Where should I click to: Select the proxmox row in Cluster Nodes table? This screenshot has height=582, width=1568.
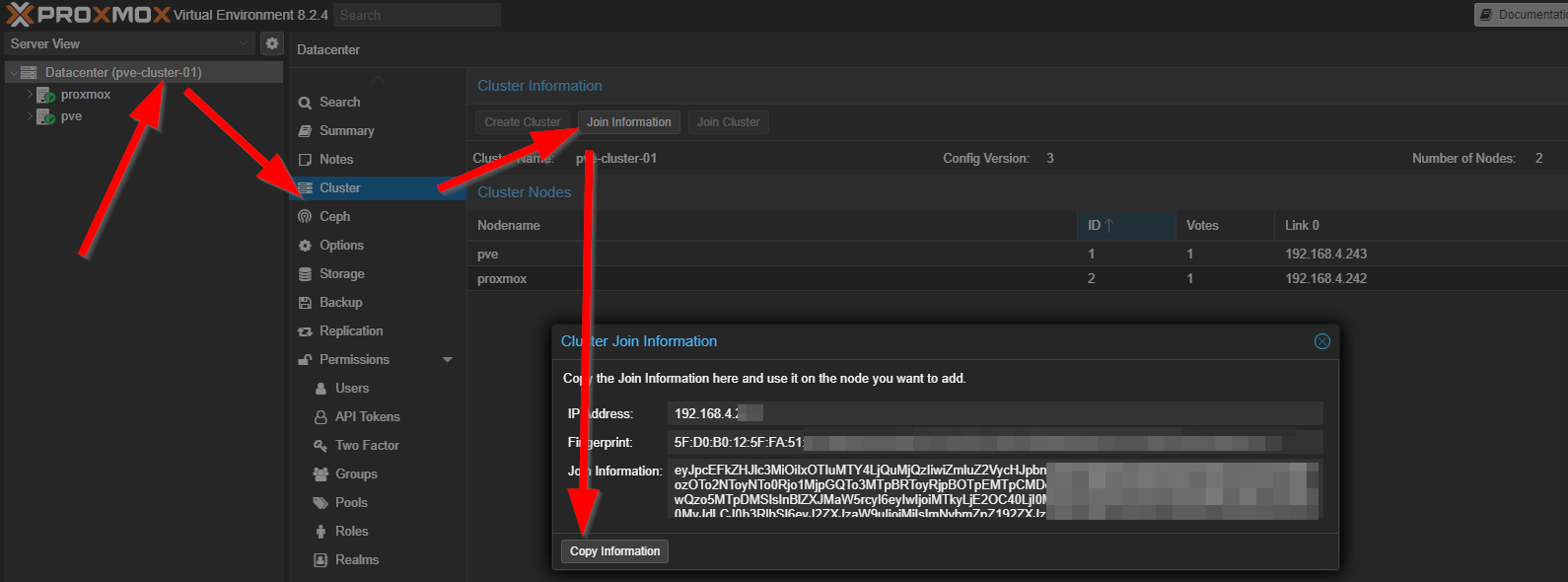(x=1018, y=278)
